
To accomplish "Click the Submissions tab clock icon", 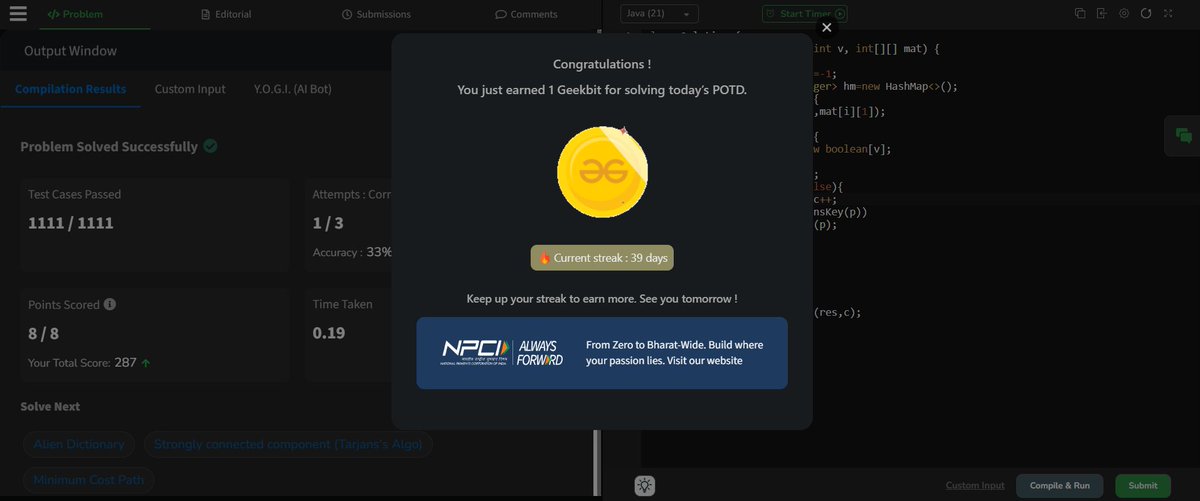I will pos(346,14).
